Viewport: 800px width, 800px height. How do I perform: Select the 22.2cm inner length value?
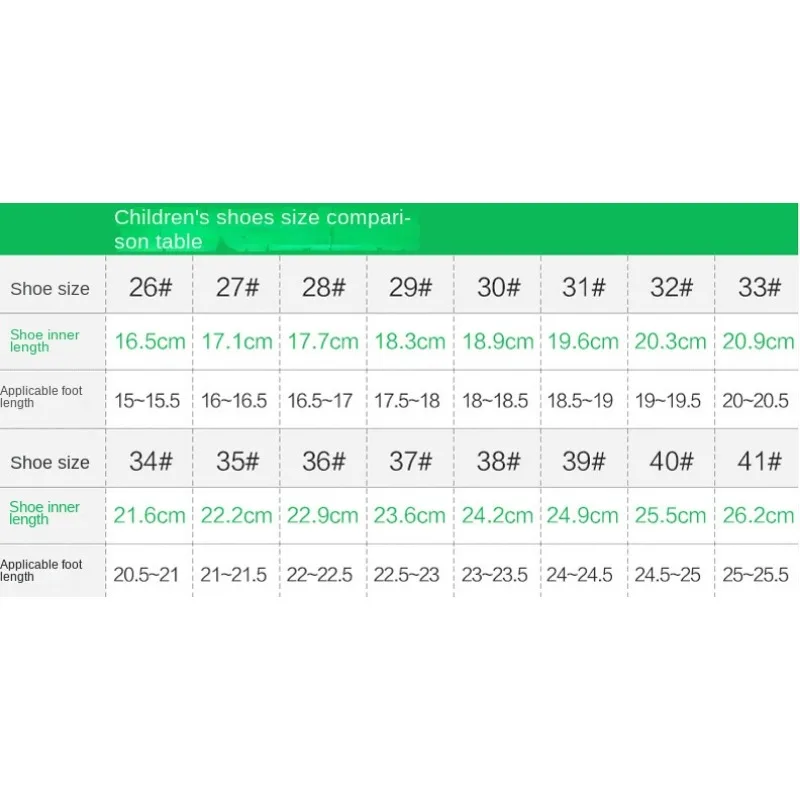coord(237,515)
